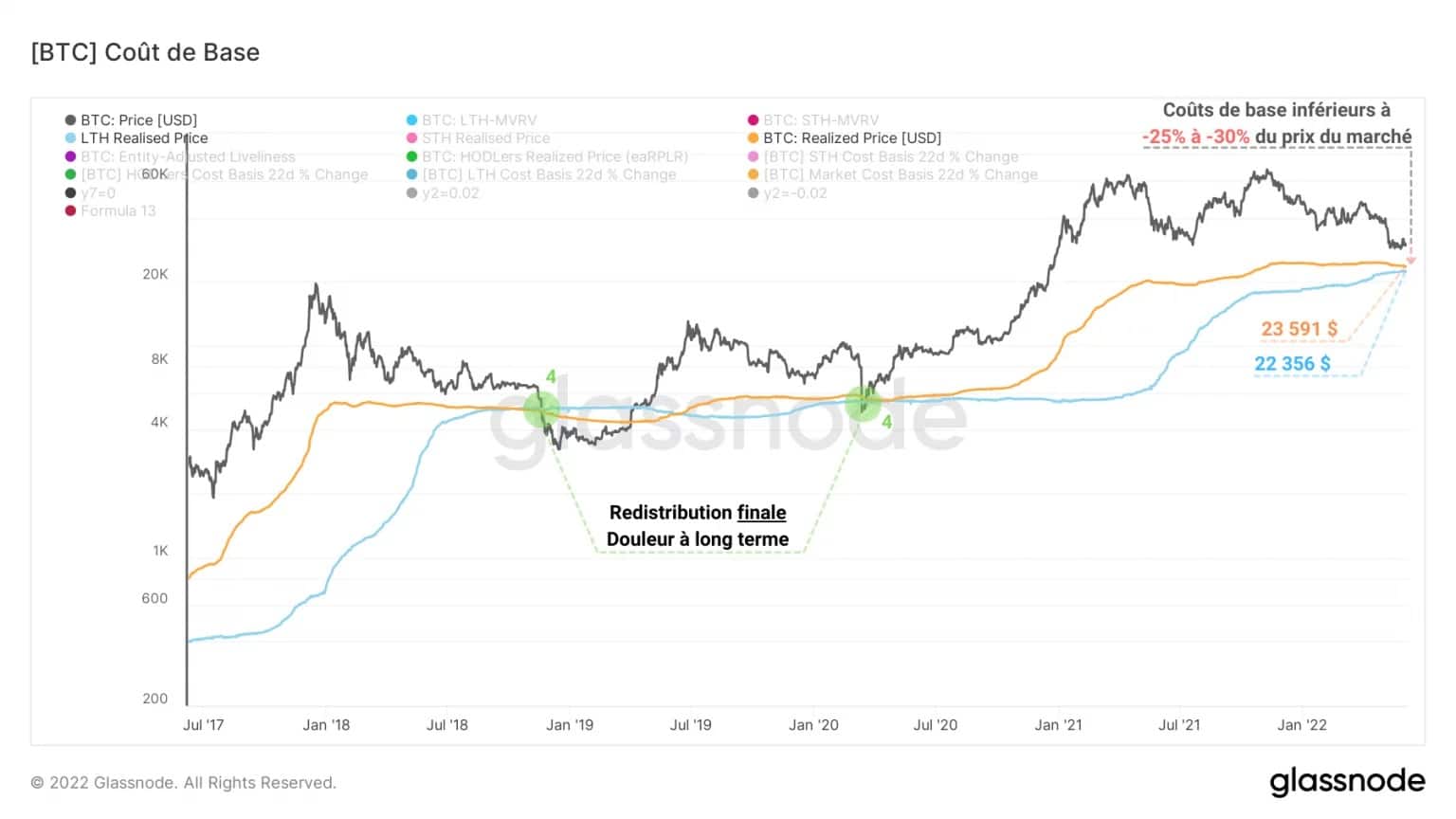Click the light blue LTH Realised Price dot
Viewport: 1456px width, 819px height.
(70, 138)
